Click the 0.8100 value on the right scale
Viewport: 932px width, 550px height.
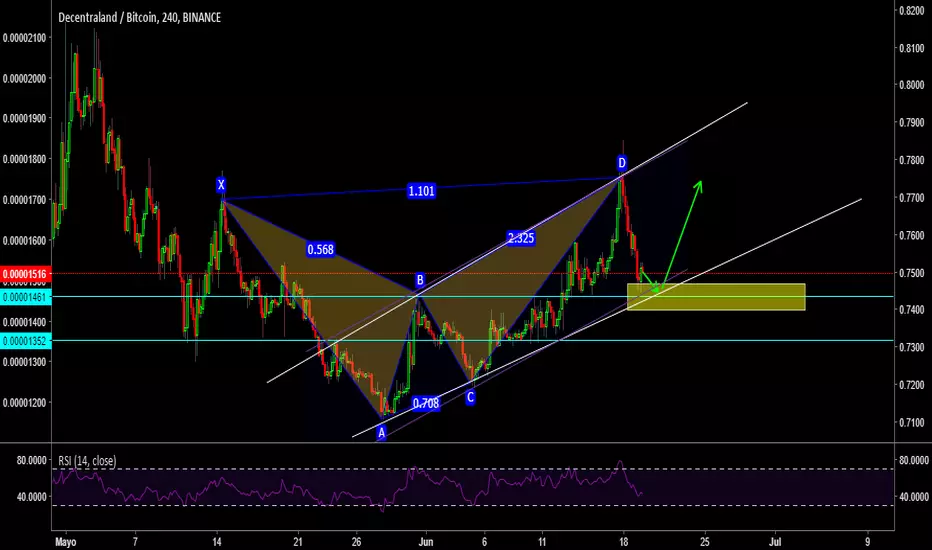point(912,48)
